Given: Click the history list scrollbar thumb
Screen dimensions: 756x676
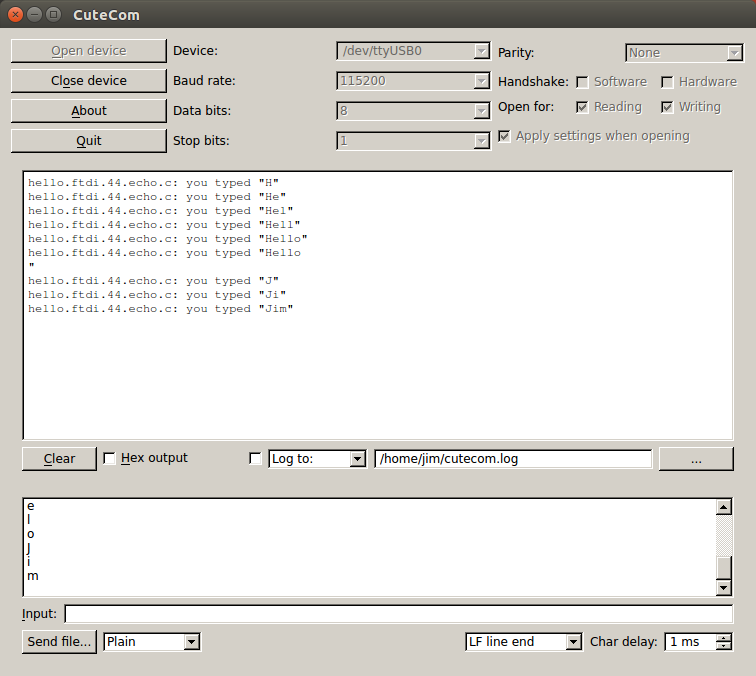Looking at the screenshot, I should click(x=724, y=567).
